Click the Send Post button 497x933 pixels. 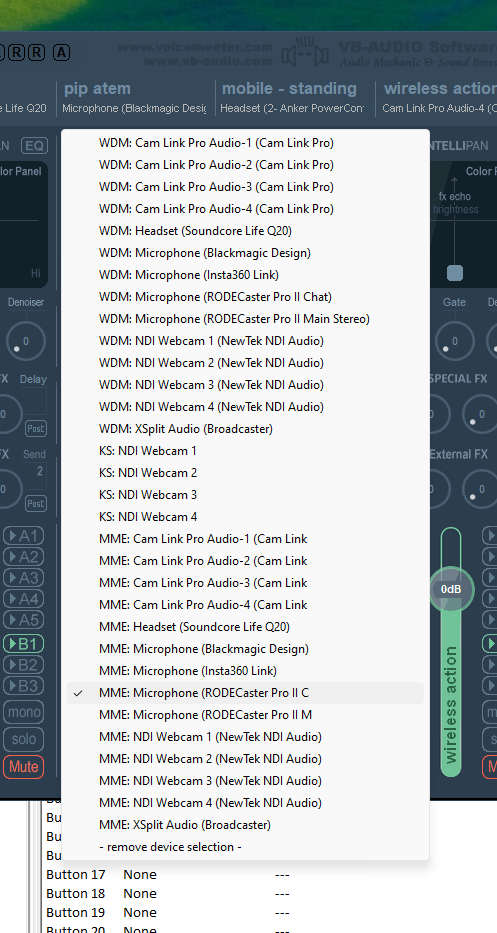[x=35, y=503]
